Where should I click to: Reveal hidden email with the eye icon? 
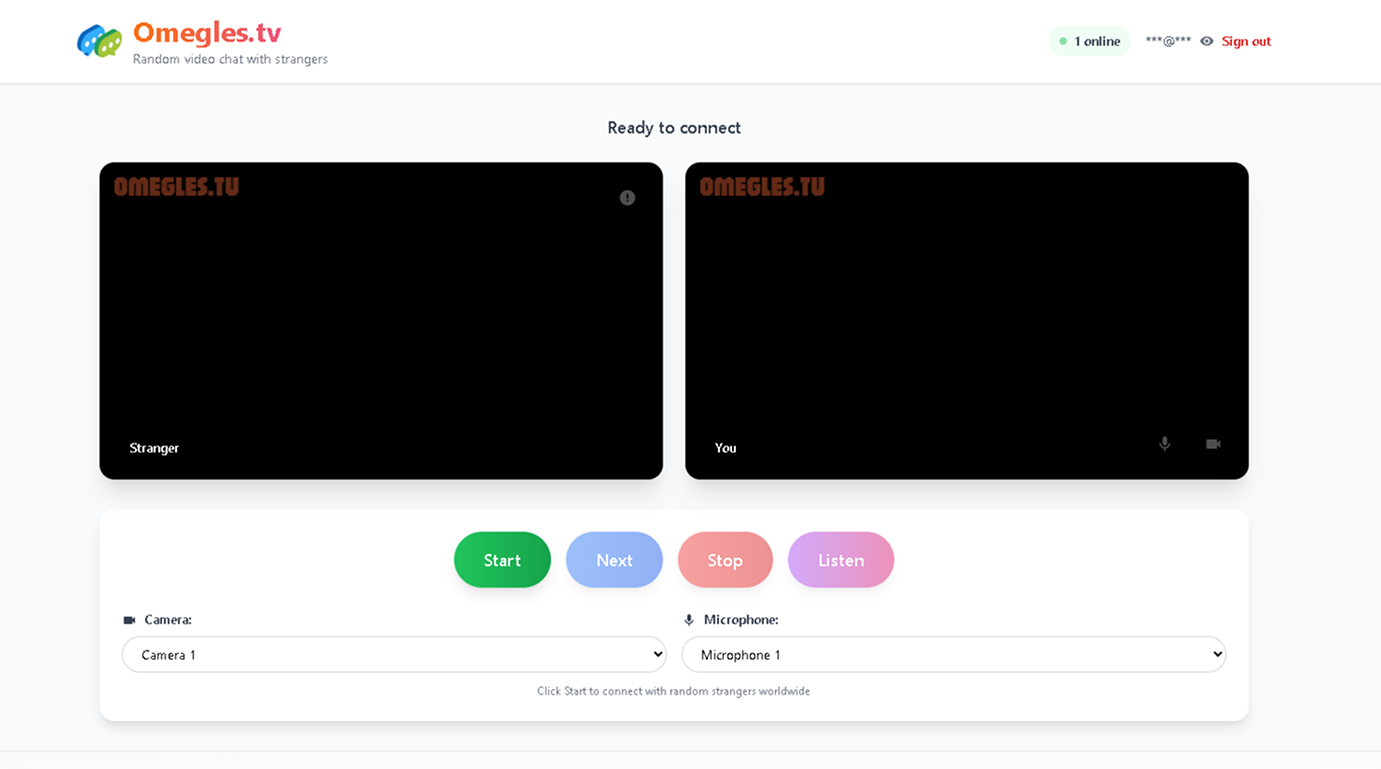1206,41
